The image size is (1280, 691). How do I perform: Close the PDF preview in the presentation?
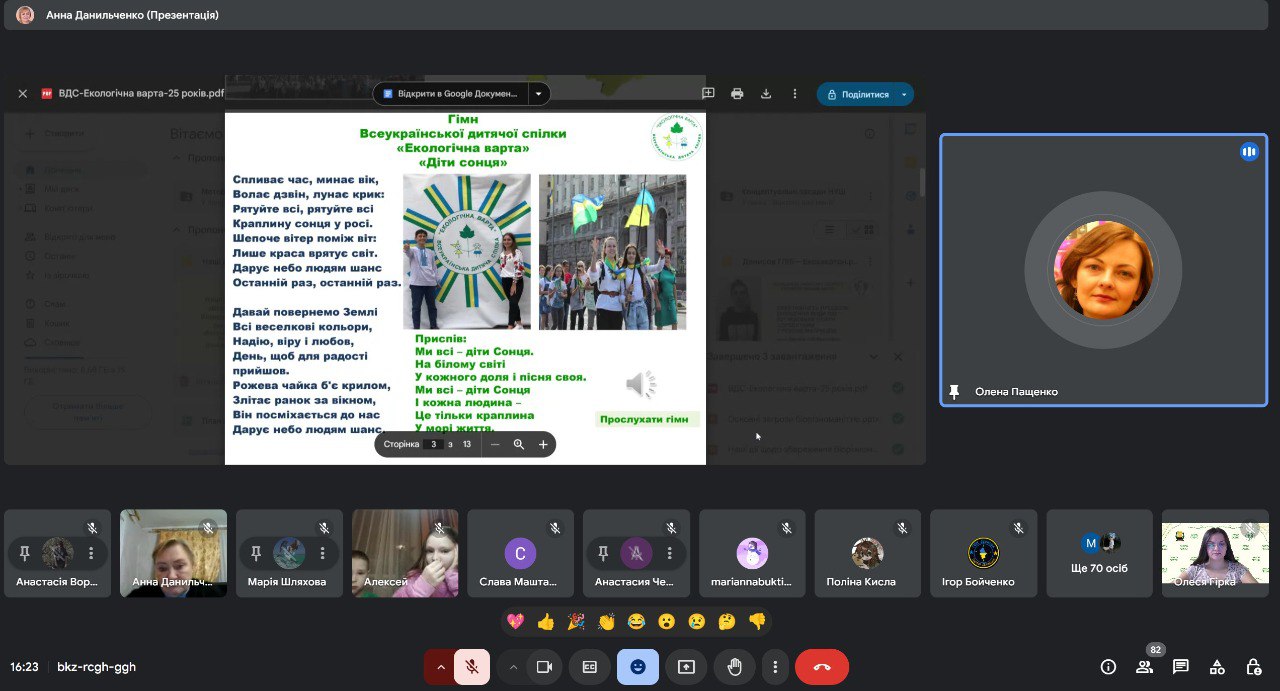[23, 94]
